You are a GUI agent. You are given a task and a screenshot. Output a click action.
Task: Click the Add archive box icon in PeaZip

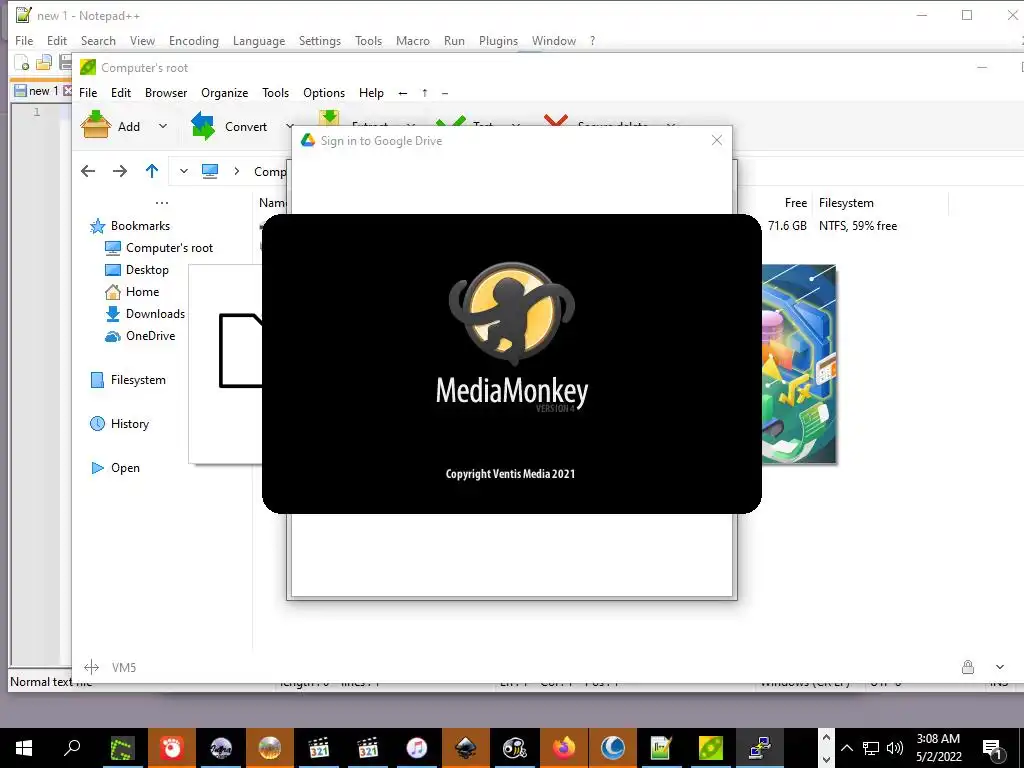pyautogui.click(x=95, y=125)
